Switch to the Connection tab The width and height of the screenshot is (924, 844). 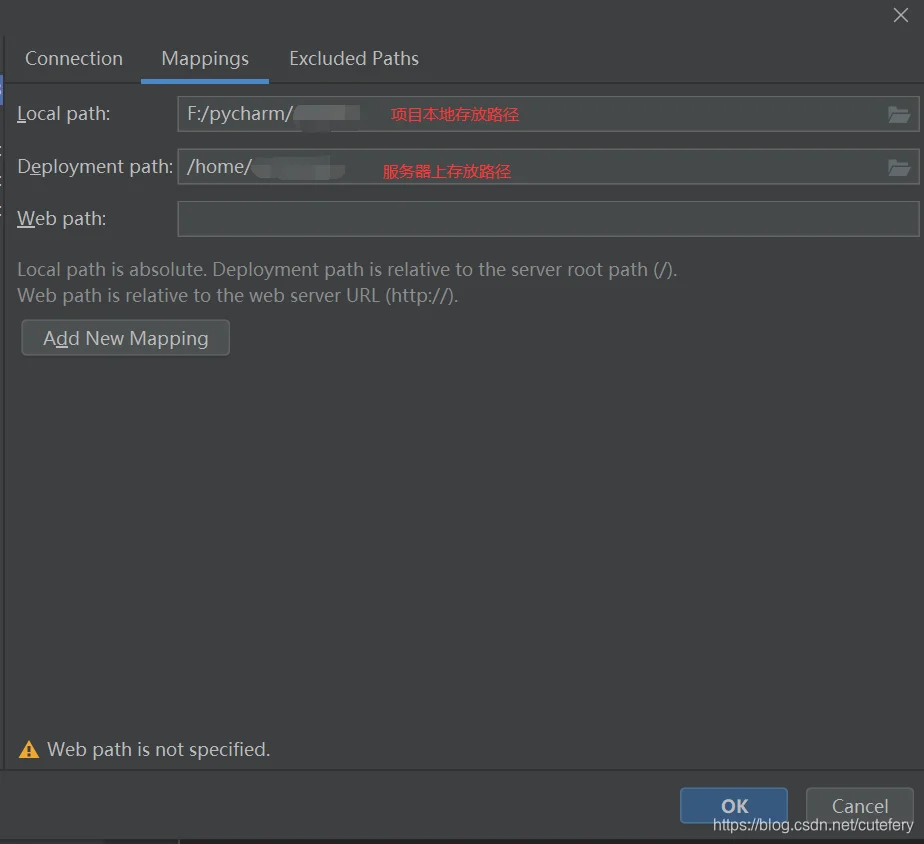[x=74, y=59]
